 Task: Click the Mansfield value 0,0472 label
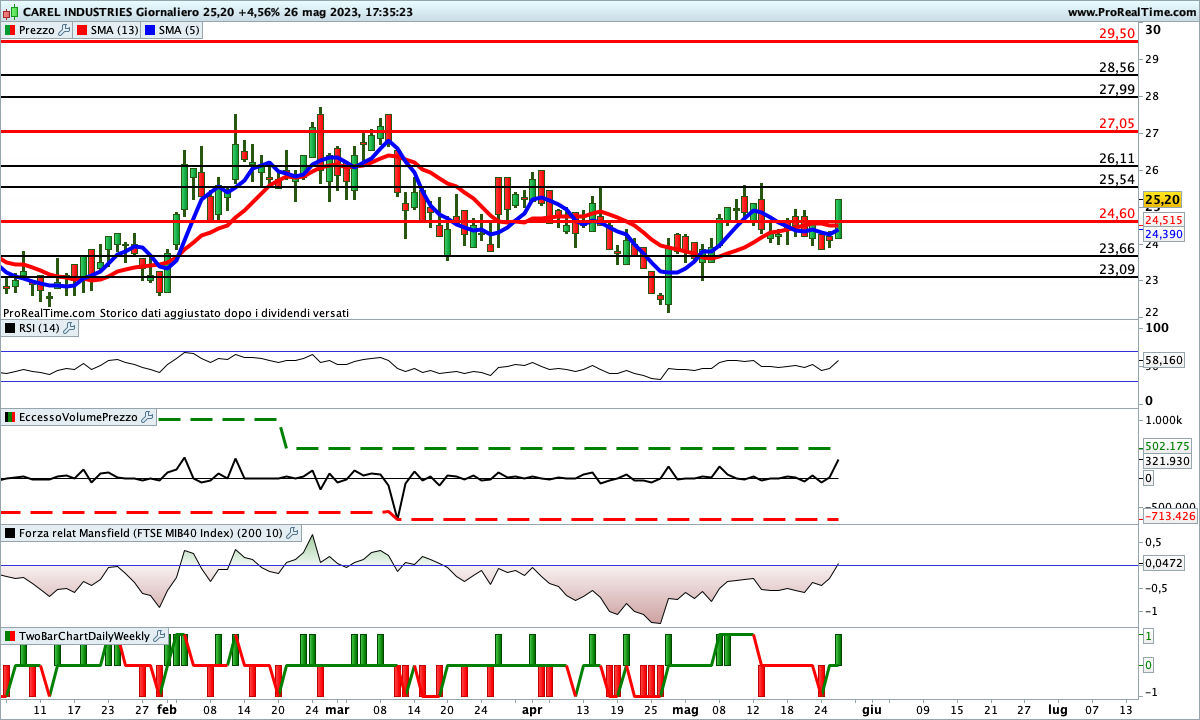[1164, 563]
